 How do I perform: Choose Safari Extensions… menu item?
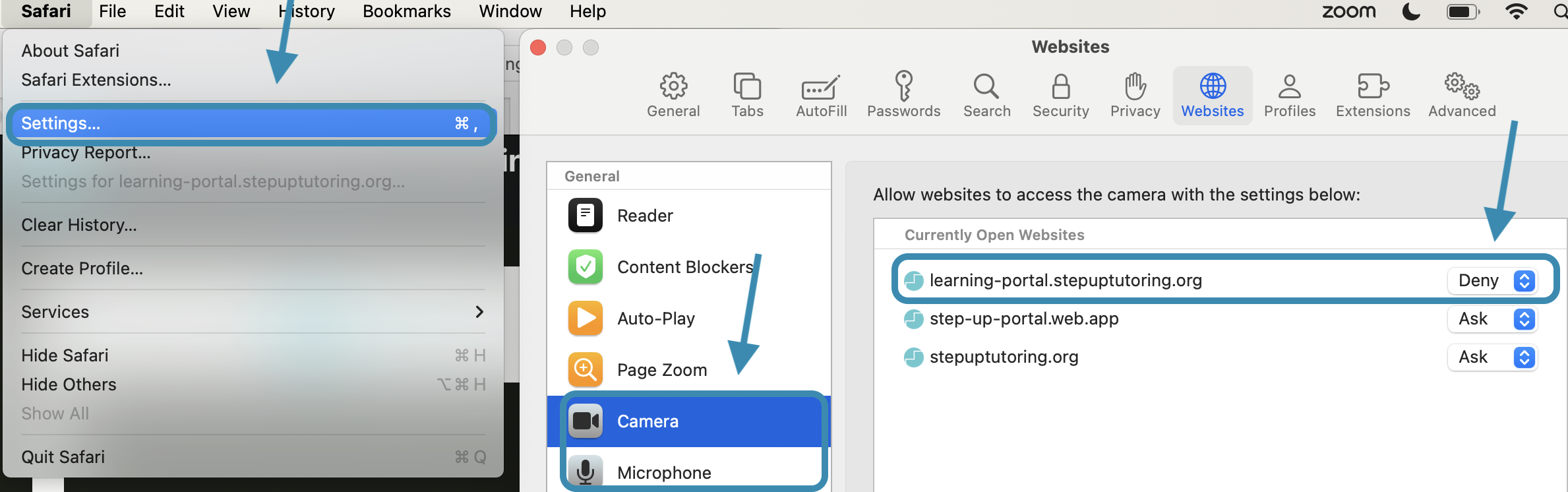pos(253,80)
